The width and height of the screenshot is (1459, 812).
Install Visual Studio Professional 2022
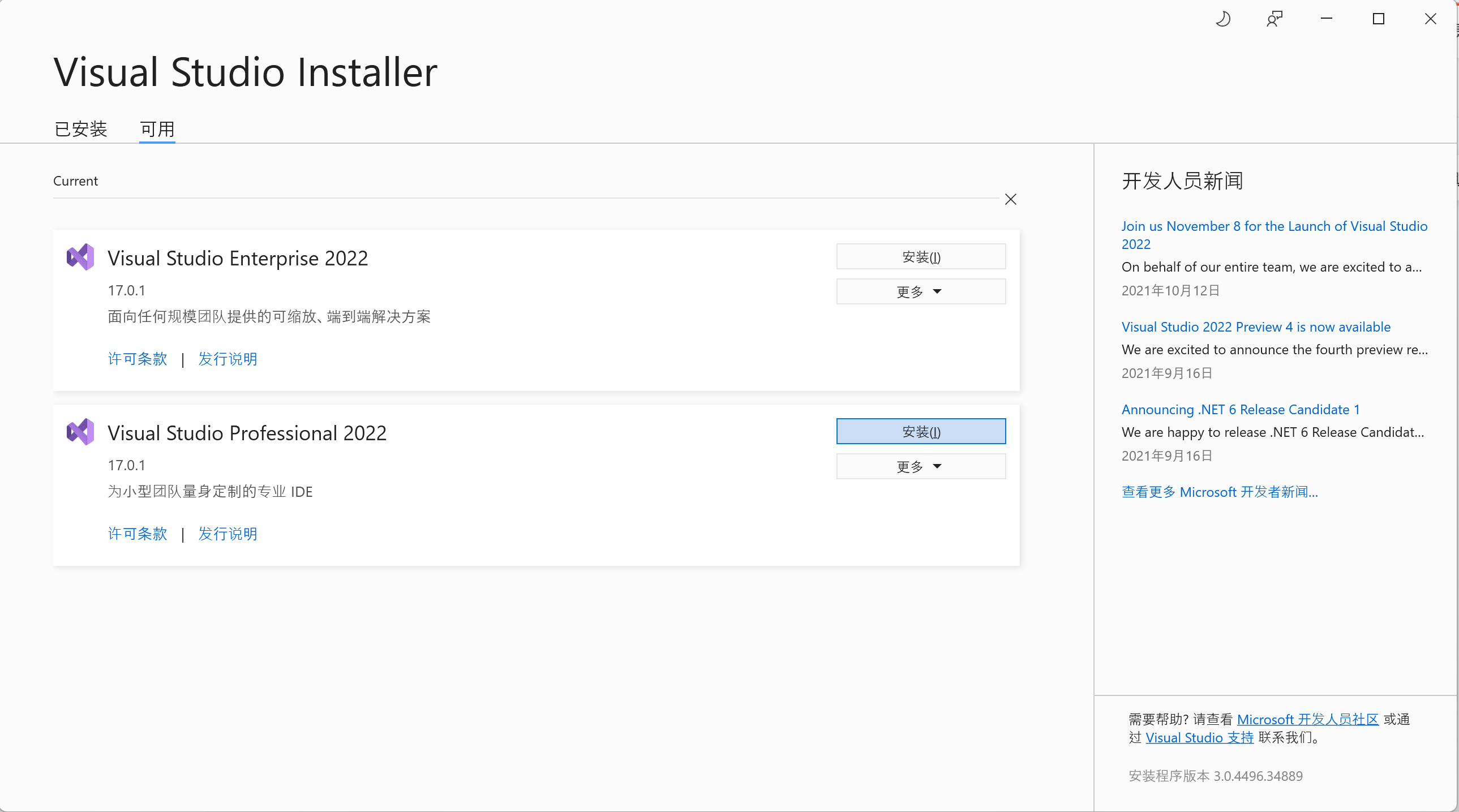tap(920, 431)
